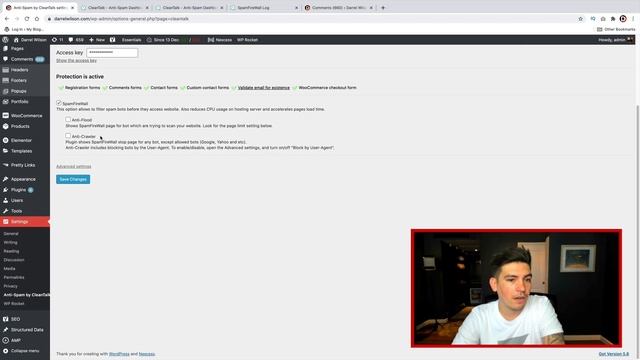Viewport: 640px width, 360px height.
Task: Open Validate email for existence link
Action: (264, 88)
